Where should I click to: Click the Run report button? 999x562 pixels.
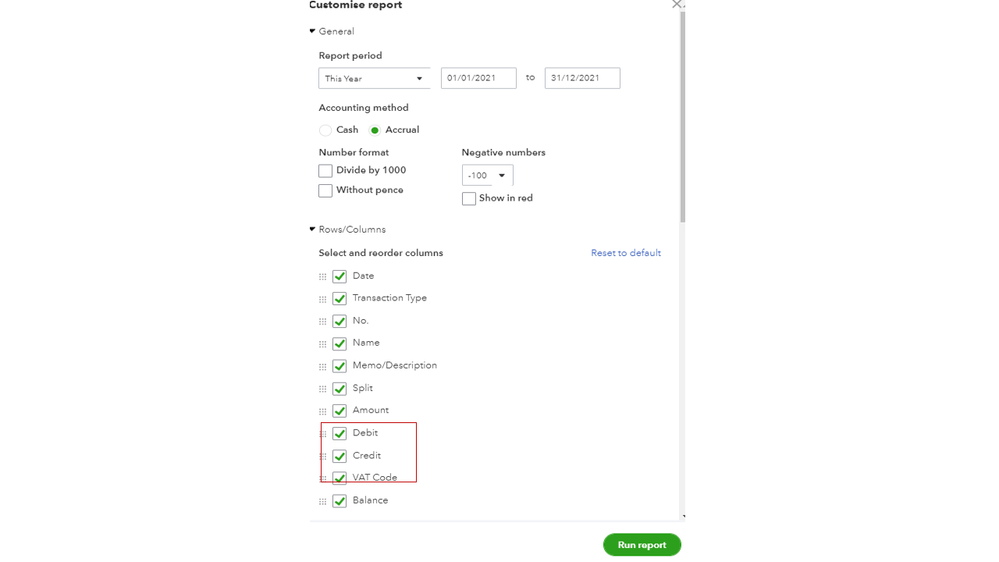pyautogui.click(x=642, y=545)
